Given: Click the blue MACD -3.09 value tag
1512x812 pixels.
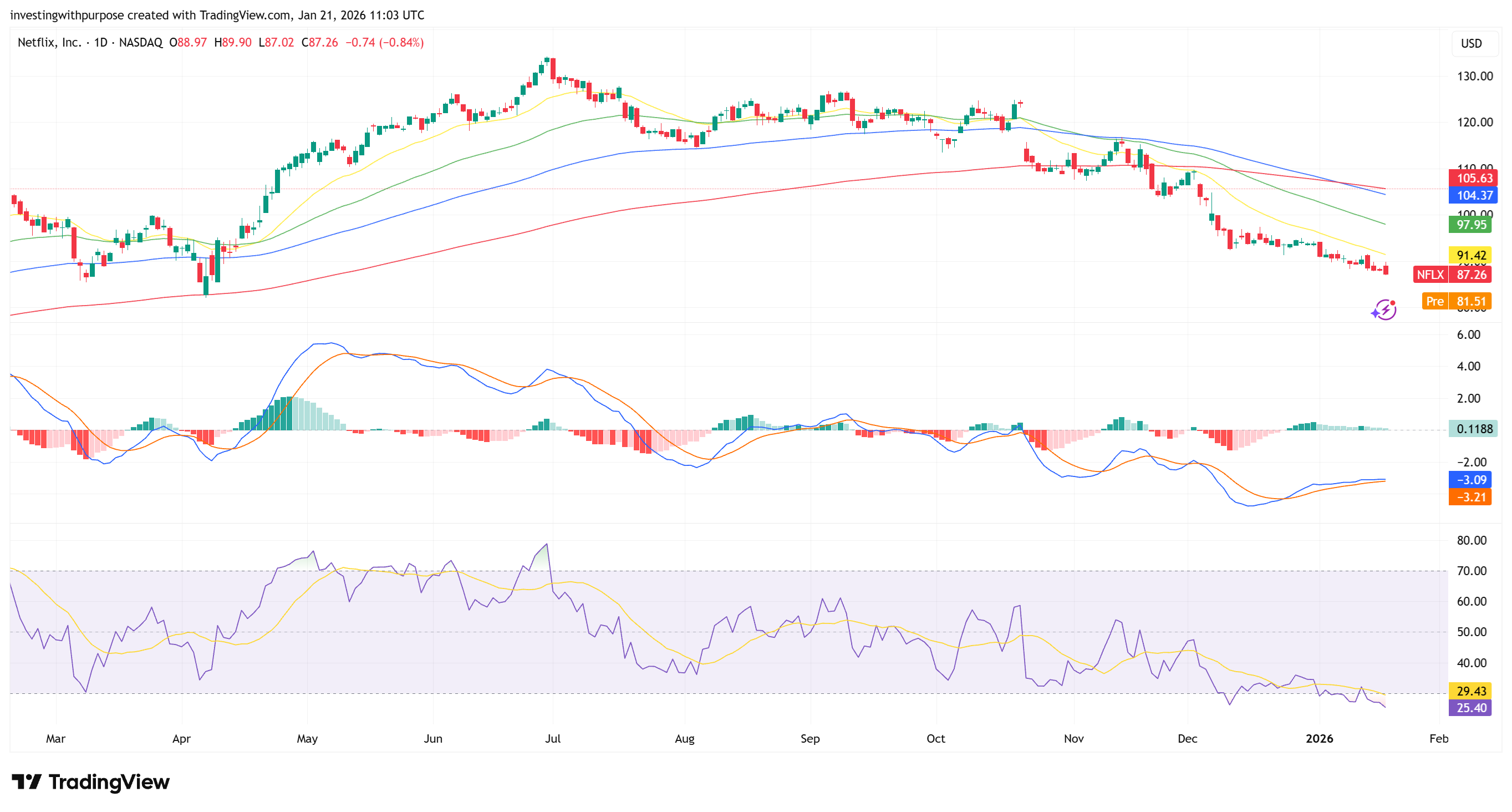Looking at the screenshot, I should pos(1470,480).
